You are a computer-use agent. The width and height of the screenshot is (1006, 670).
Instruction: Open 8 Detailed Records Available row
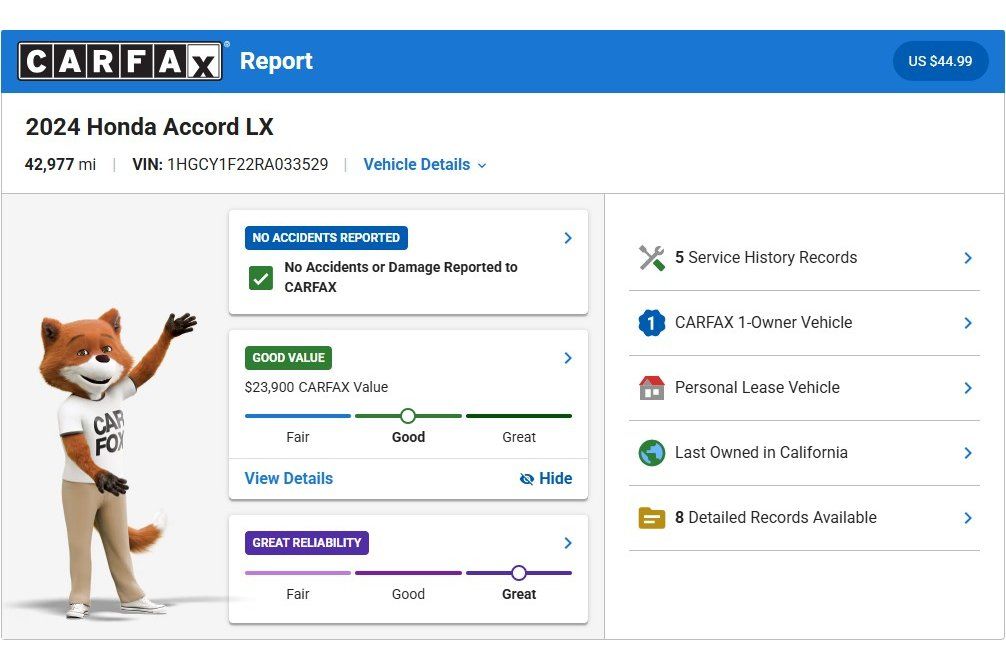click(805, 518)
